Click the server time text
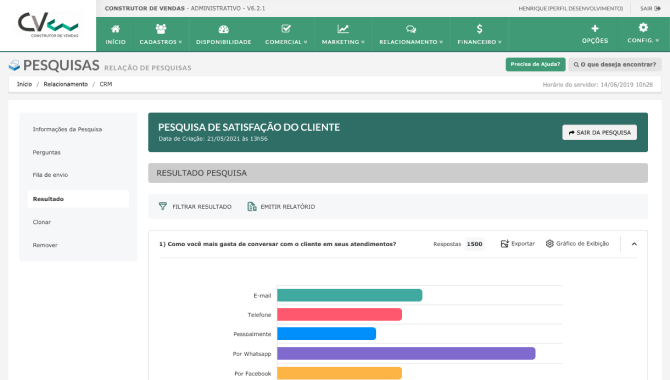Viewport: 670px width, 380px height. [597, 85]
